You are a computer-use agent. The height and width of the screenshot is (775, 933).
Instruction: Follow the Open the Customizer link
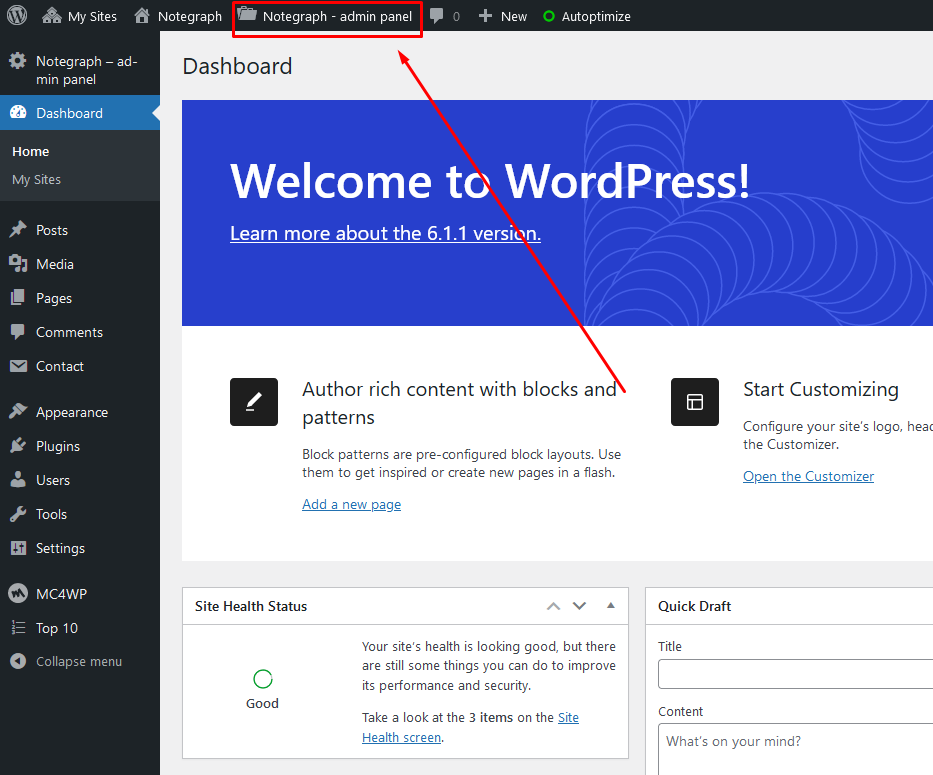808,477
